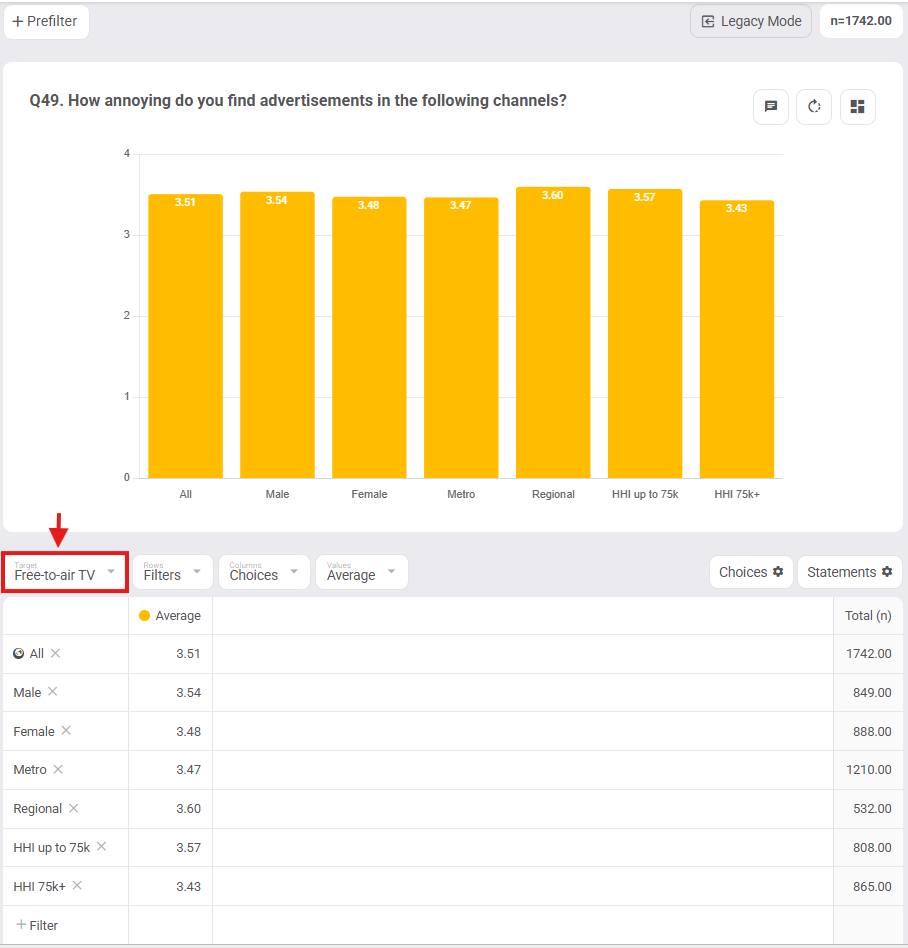Click the globe icon beside All

click(x=19, y=654)
